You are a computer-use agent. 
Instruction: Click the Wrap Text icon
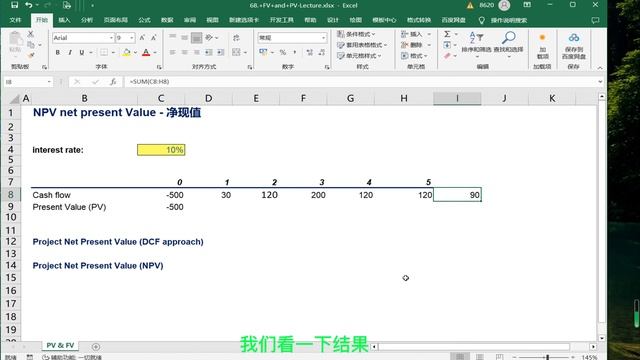pos(236,38)
